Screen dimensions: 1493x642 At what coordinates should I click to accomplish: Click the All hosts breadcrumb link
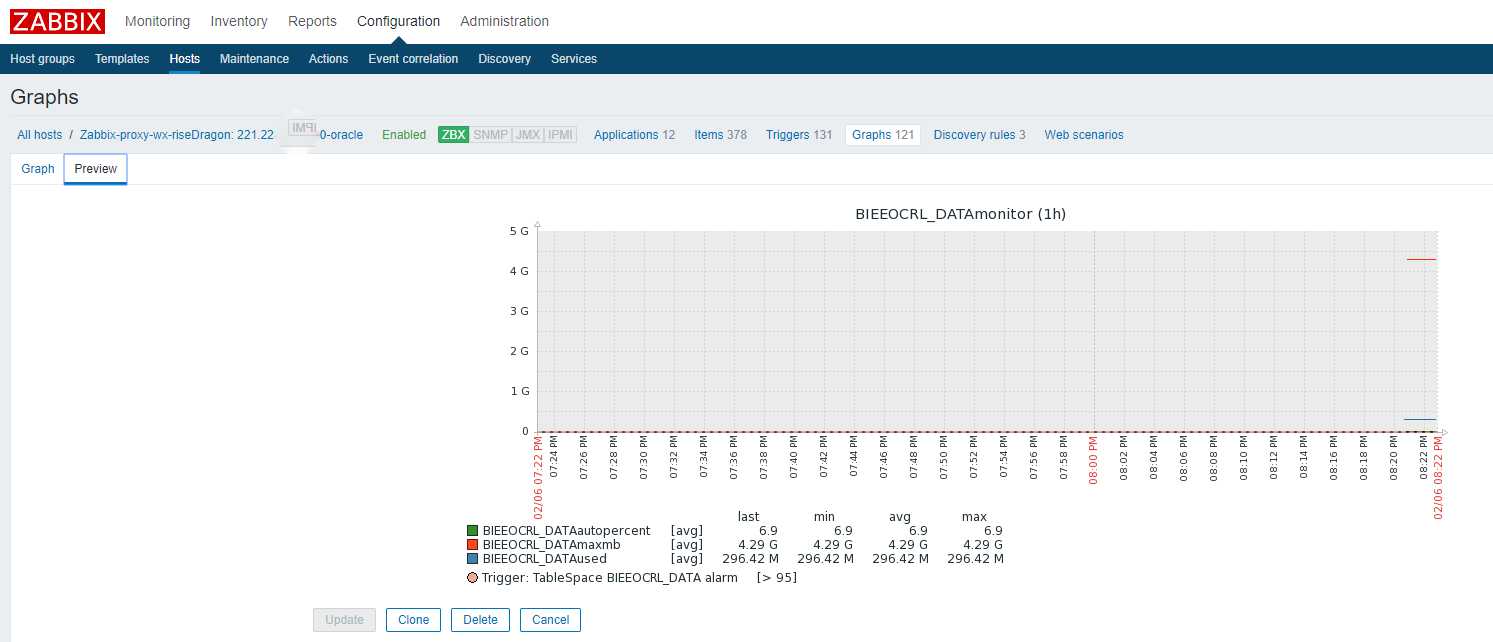39,135
